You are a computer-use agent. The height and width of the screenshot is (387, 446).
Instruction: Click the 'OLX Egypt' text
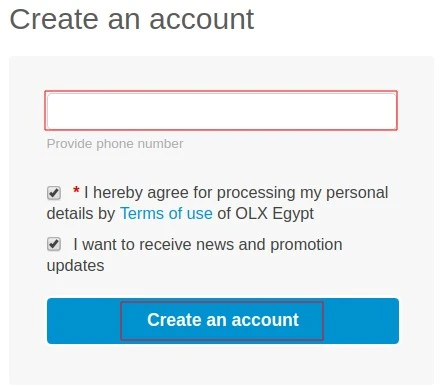[x=275, y=214]
